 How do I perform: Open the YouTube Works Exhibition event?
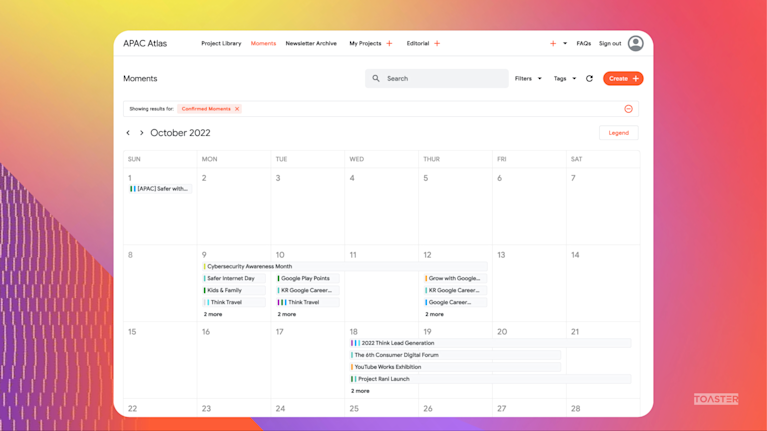[x=455, y=367]
